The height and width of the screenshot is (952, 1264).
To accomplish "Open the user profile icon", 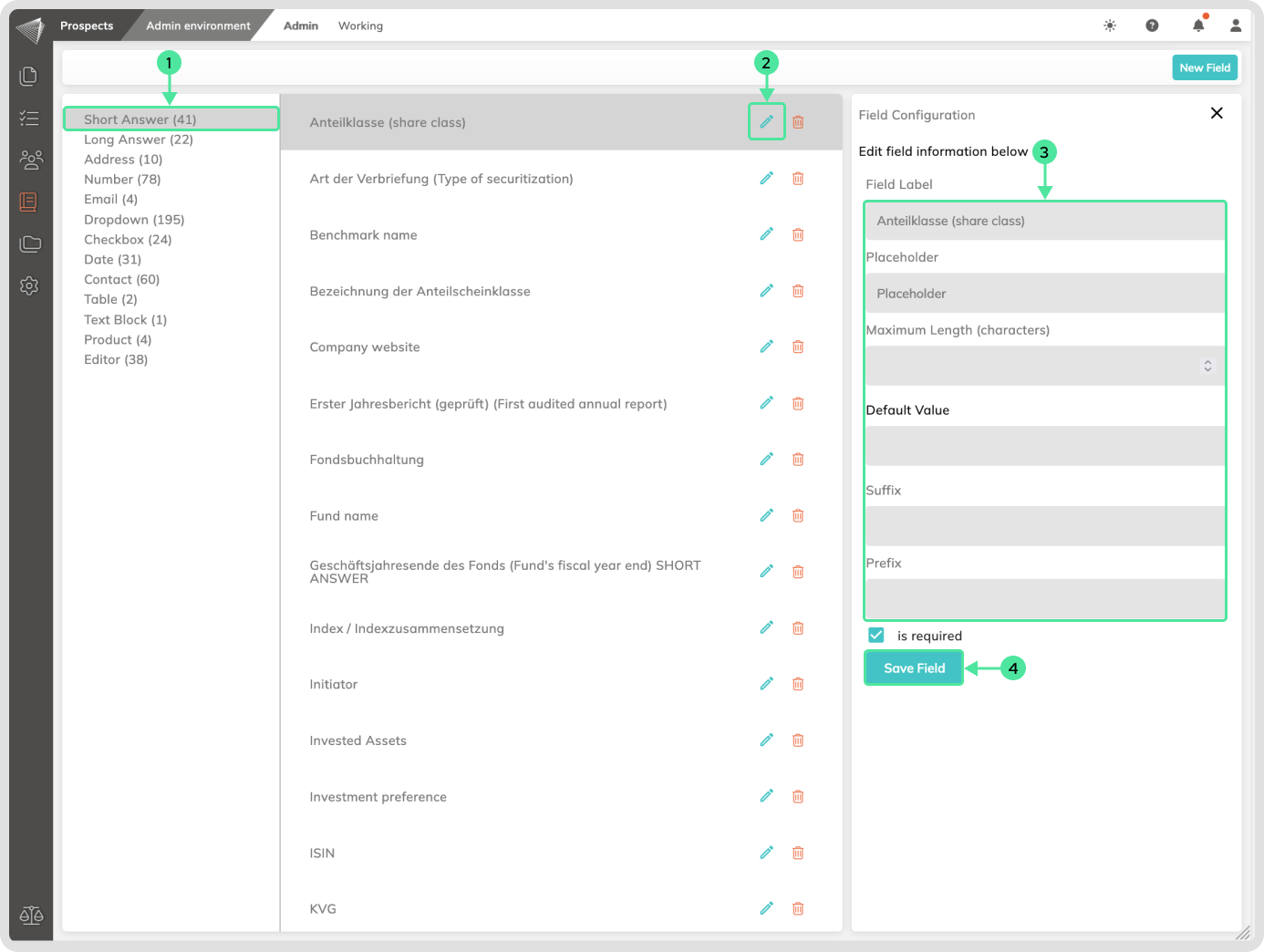I will coord(1236,26).
